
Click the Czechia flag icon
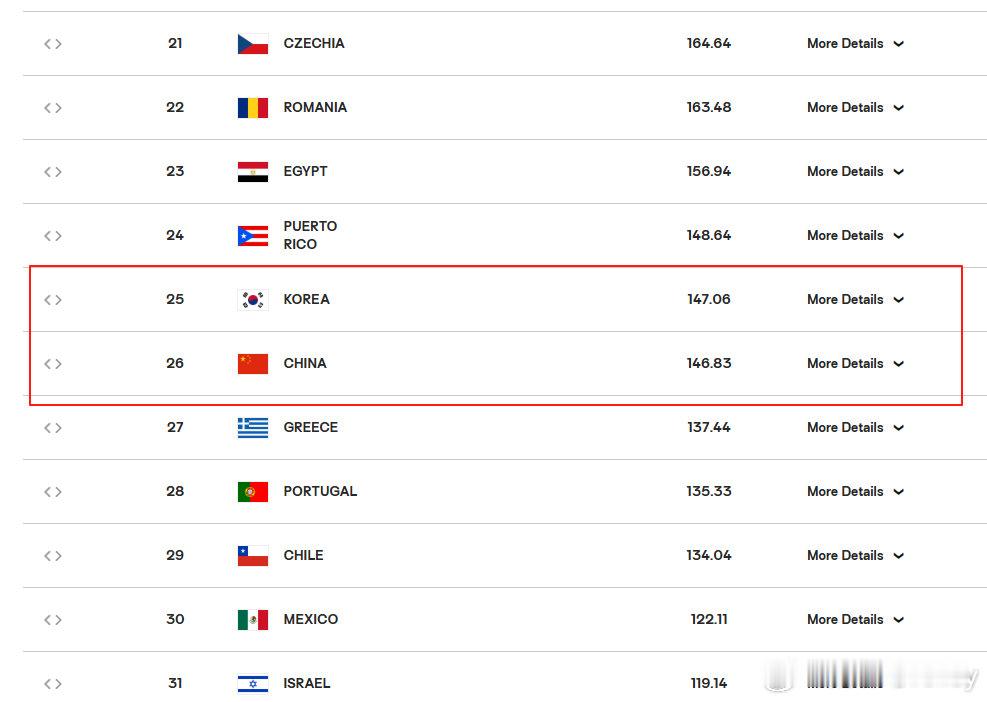[x=252, y=43]
